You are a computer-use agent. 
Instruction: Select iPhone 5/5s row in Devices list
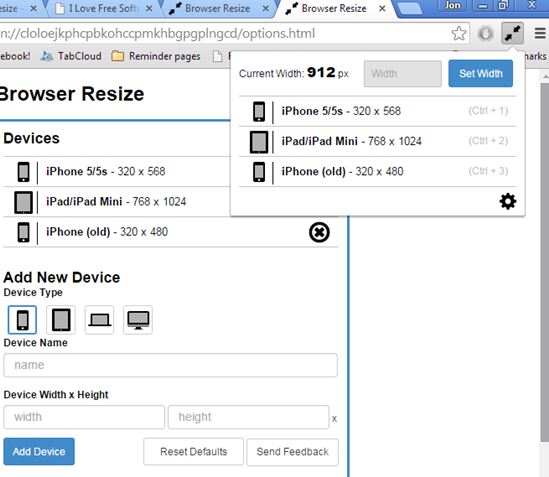pos(116,172)
